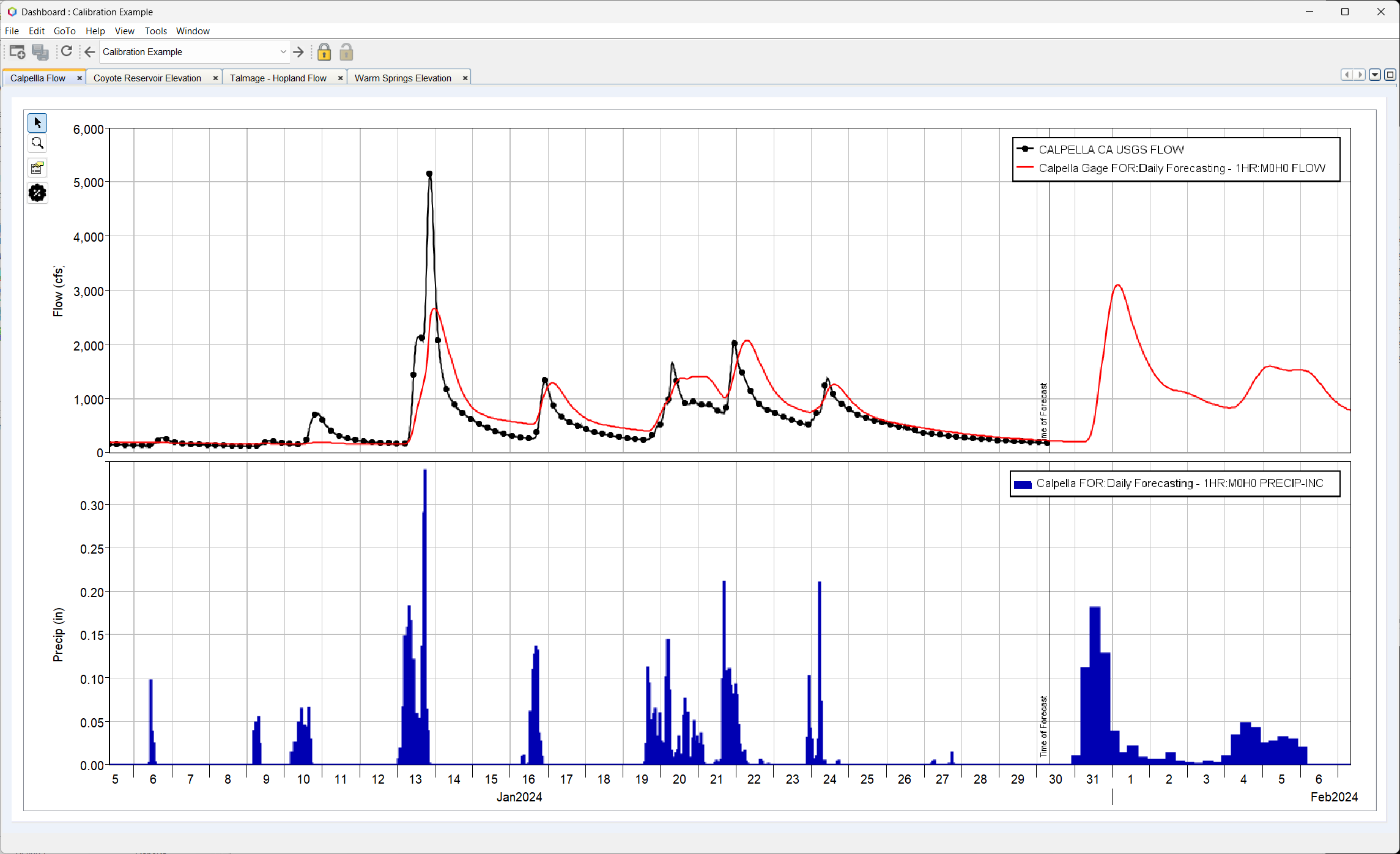Close the Talmage - Hopland Flow tab
The image size is (1400, 854).
341,78
